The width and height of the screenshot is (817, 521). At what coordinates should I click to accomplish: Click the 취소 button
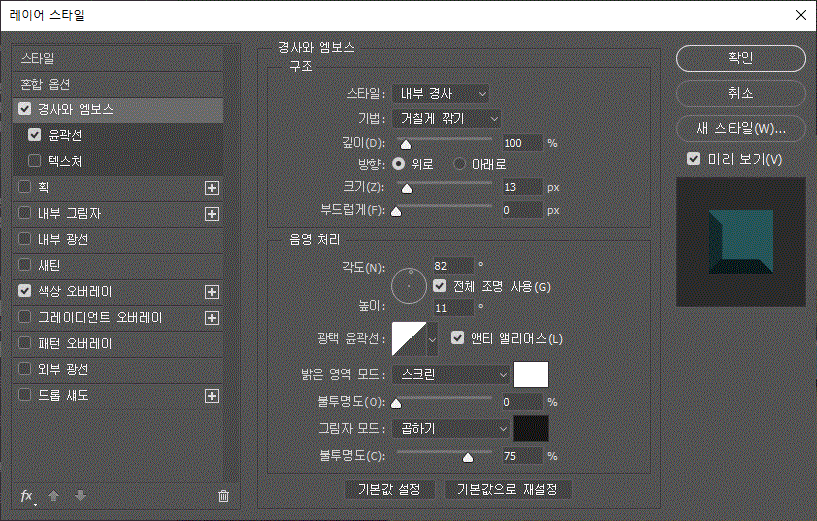[740, 93]
